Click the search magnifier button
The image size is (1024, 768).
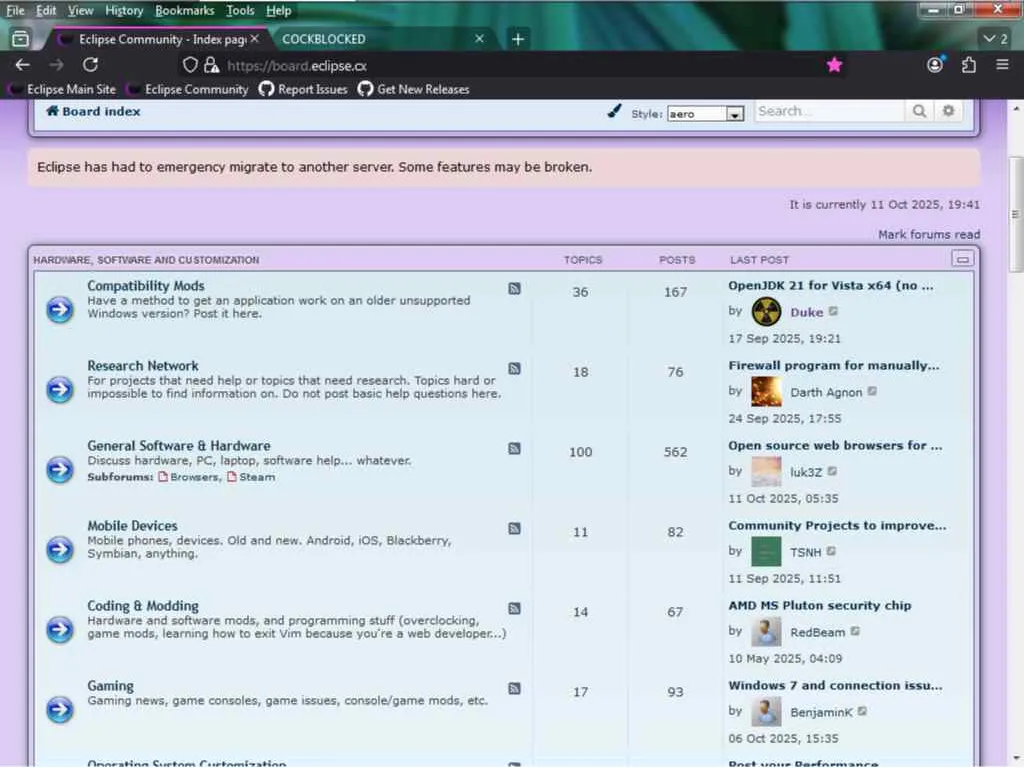(919, 112)
